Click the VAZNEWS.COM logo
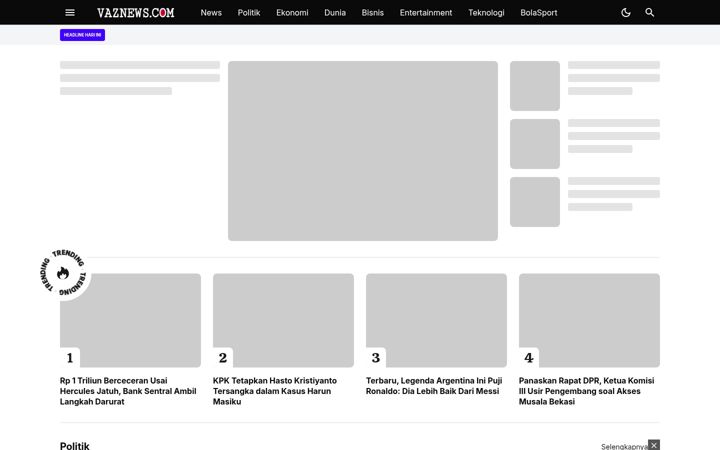This screenshot has width=720, height=450. coord(135,12)
